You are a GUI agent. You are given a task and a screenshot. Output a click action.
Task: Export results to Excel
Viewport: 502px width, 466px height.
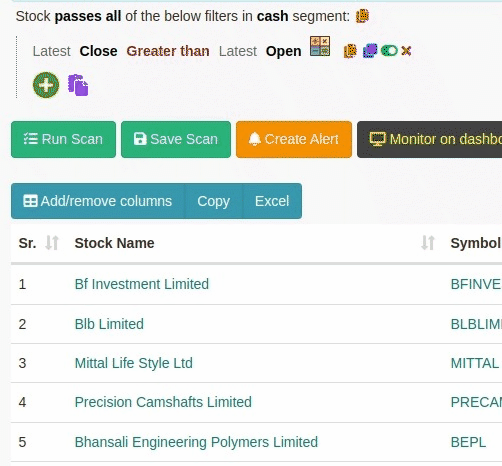[x=272, y=201]
